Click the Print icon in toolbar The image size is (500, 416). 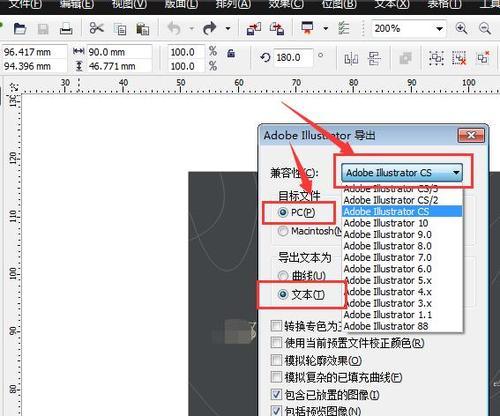(66, 29)
